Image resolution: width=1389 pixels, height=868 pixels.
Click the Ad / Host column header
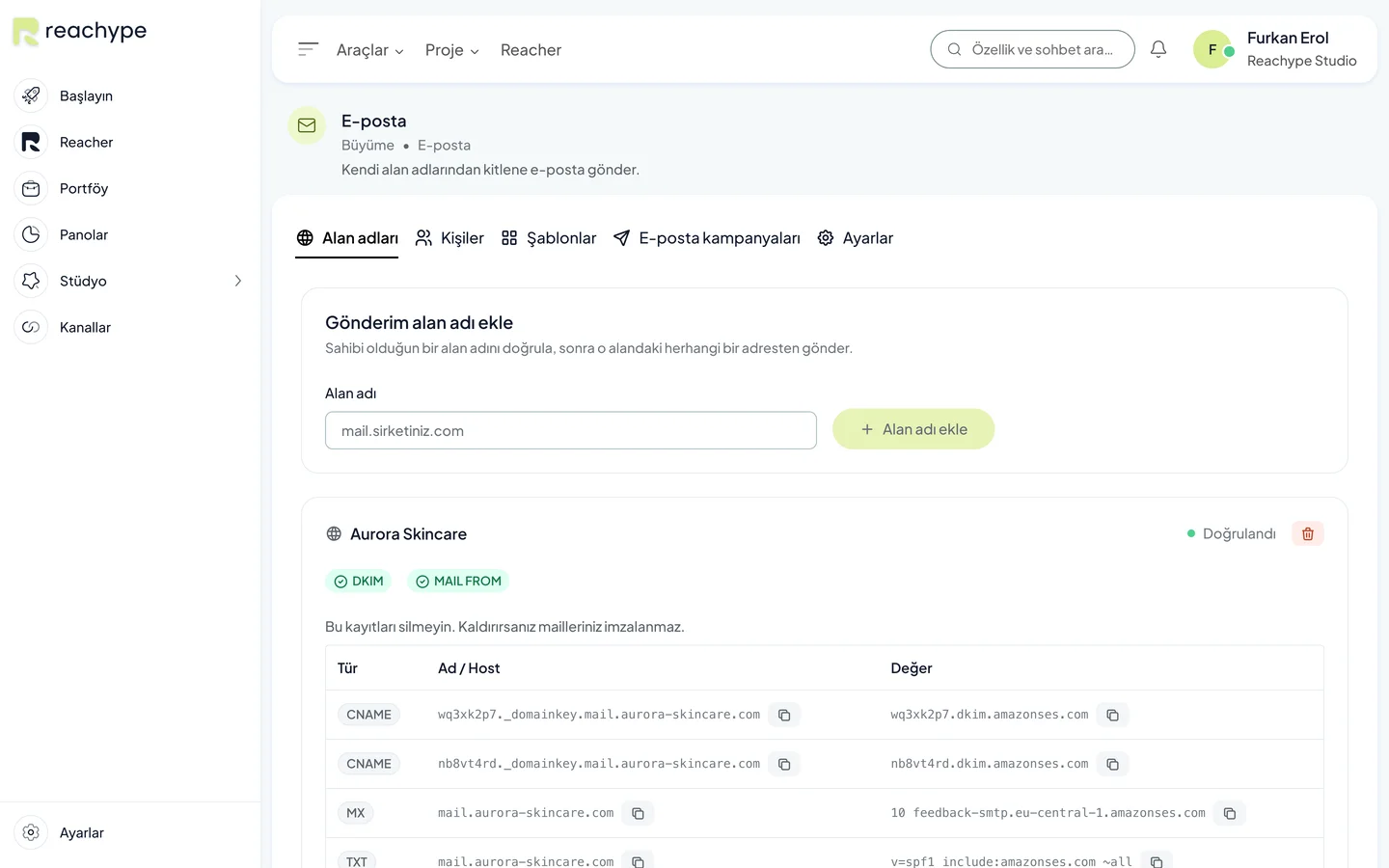coord(469,668)
